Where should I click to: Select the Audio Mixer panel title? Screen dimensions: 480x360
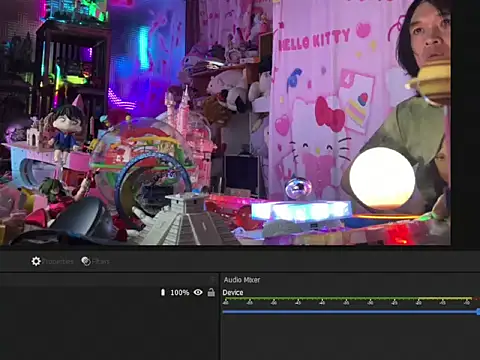(x=242, y=280)
